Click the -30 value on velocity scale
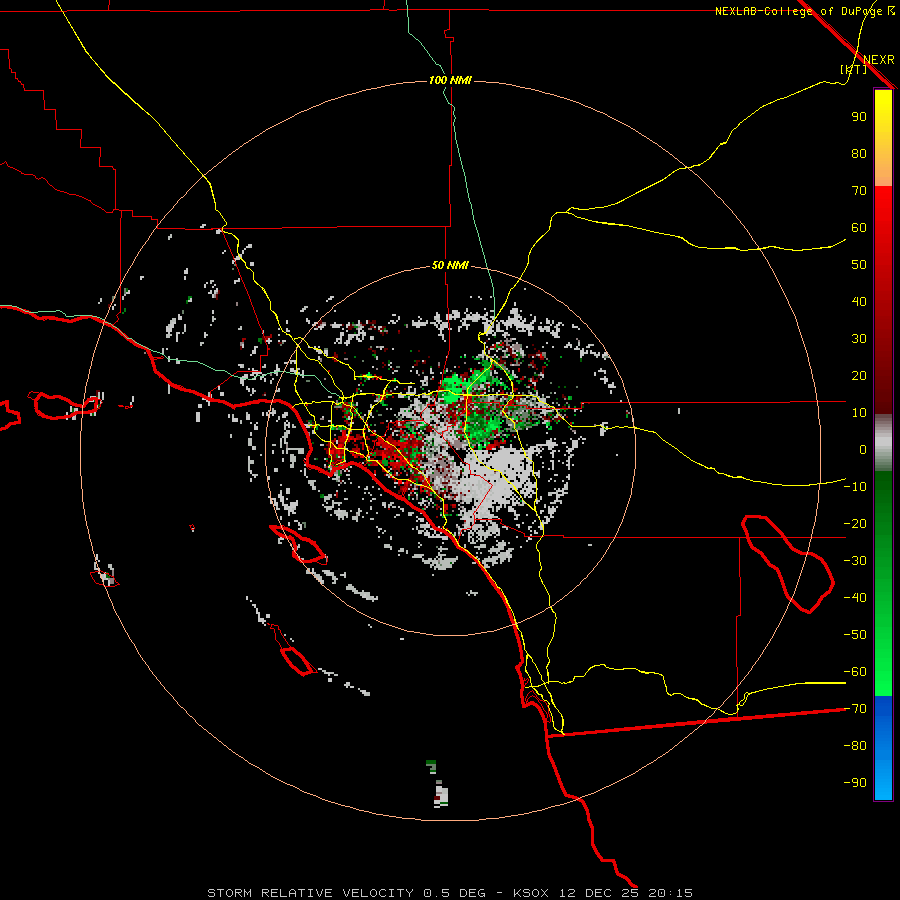 855,561
